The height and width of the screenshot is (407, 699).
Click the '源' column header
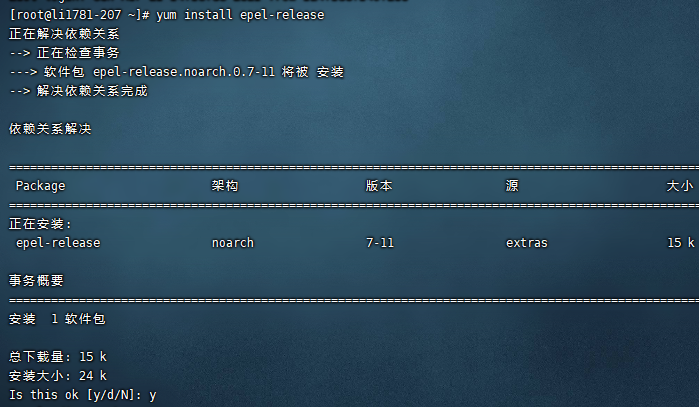(512, 186)
